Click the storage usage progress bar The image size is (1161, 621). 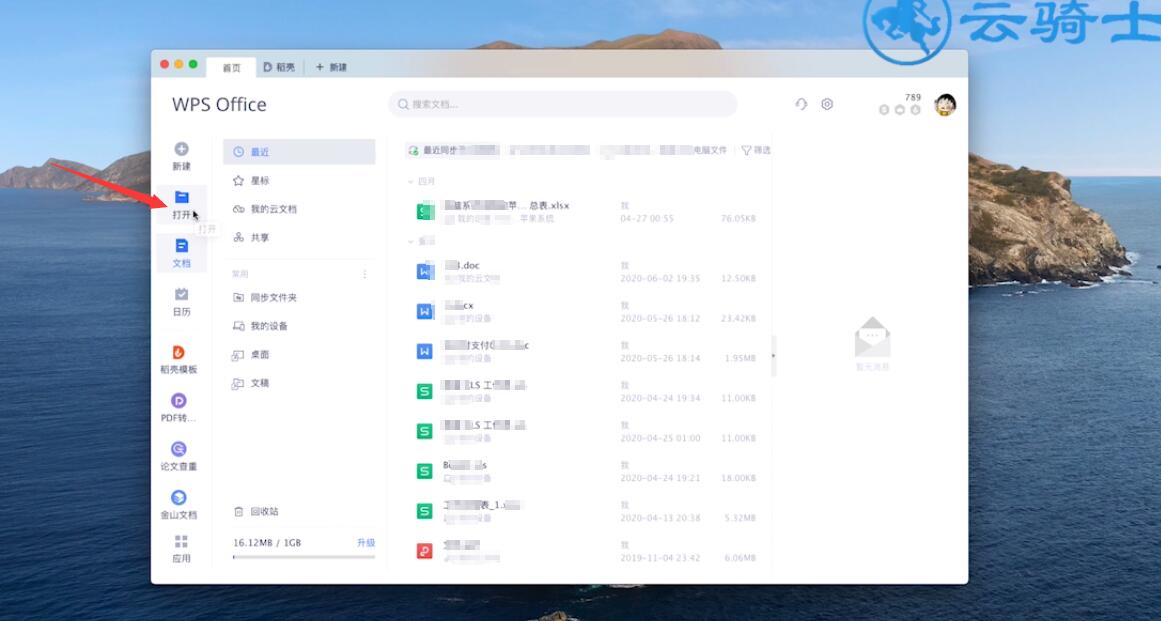[304, 557]
